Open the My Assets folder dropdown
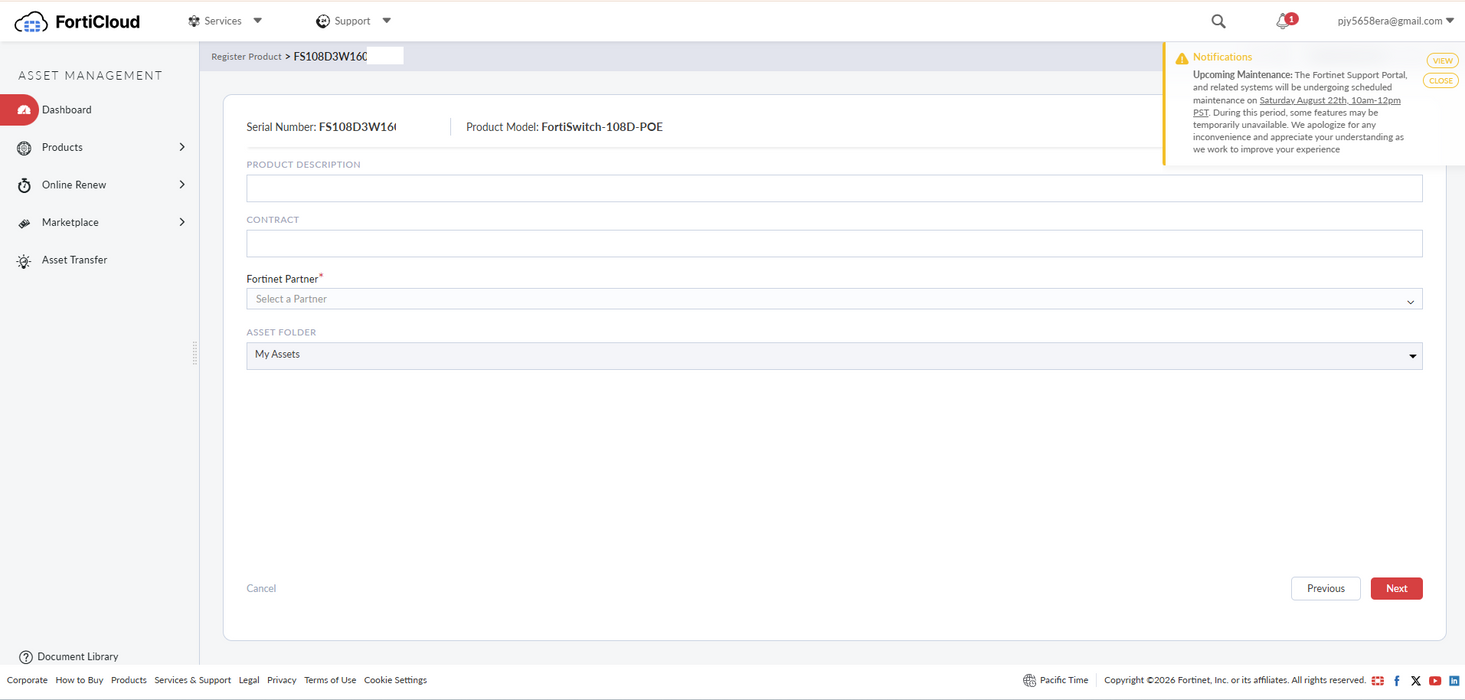 coord(834,356)
